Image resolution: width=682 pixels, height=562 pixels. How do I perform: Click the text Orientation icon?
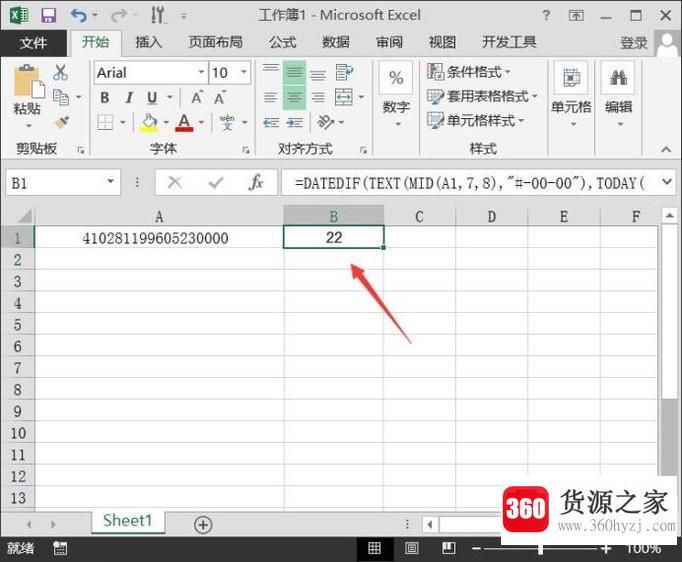[326, 122]
